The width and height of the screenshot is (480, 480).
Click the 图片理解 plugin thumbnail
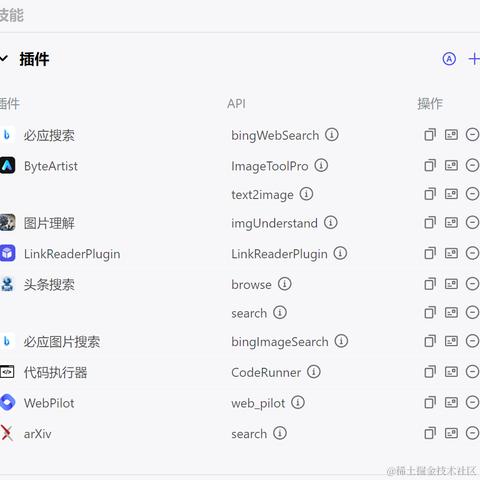(x=7, y=223)
